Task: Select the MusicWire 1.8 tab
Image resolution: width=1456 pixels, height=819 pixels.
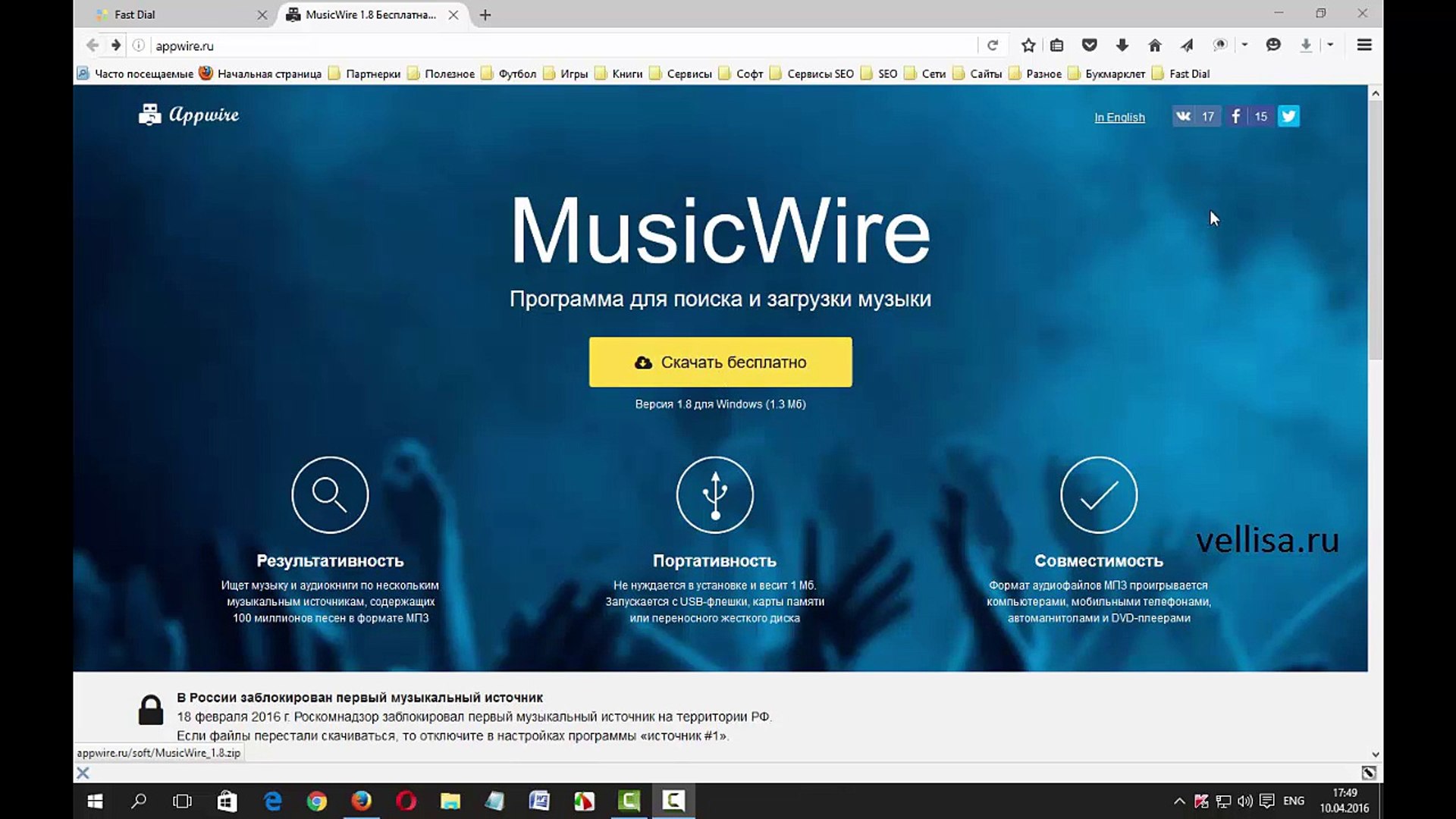Action: [x=371, y=14]
